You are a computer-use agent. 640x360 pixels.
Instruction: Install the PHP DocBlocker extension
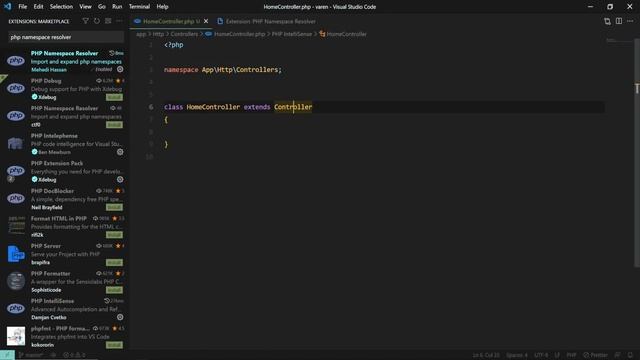(114, 207)
